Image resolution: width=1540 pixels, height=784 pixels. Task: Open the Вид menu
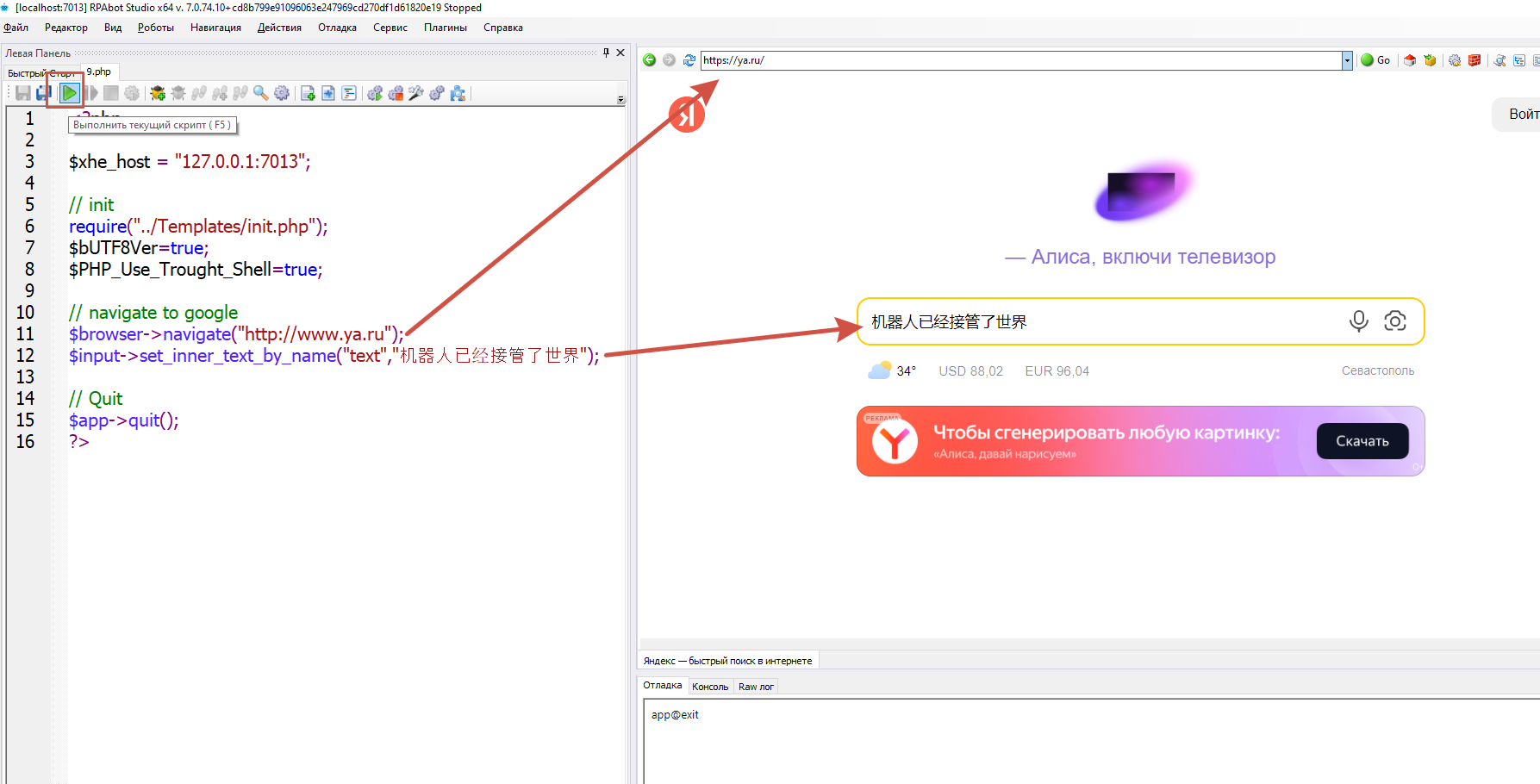pyautogui.click(x=113, y=28)
